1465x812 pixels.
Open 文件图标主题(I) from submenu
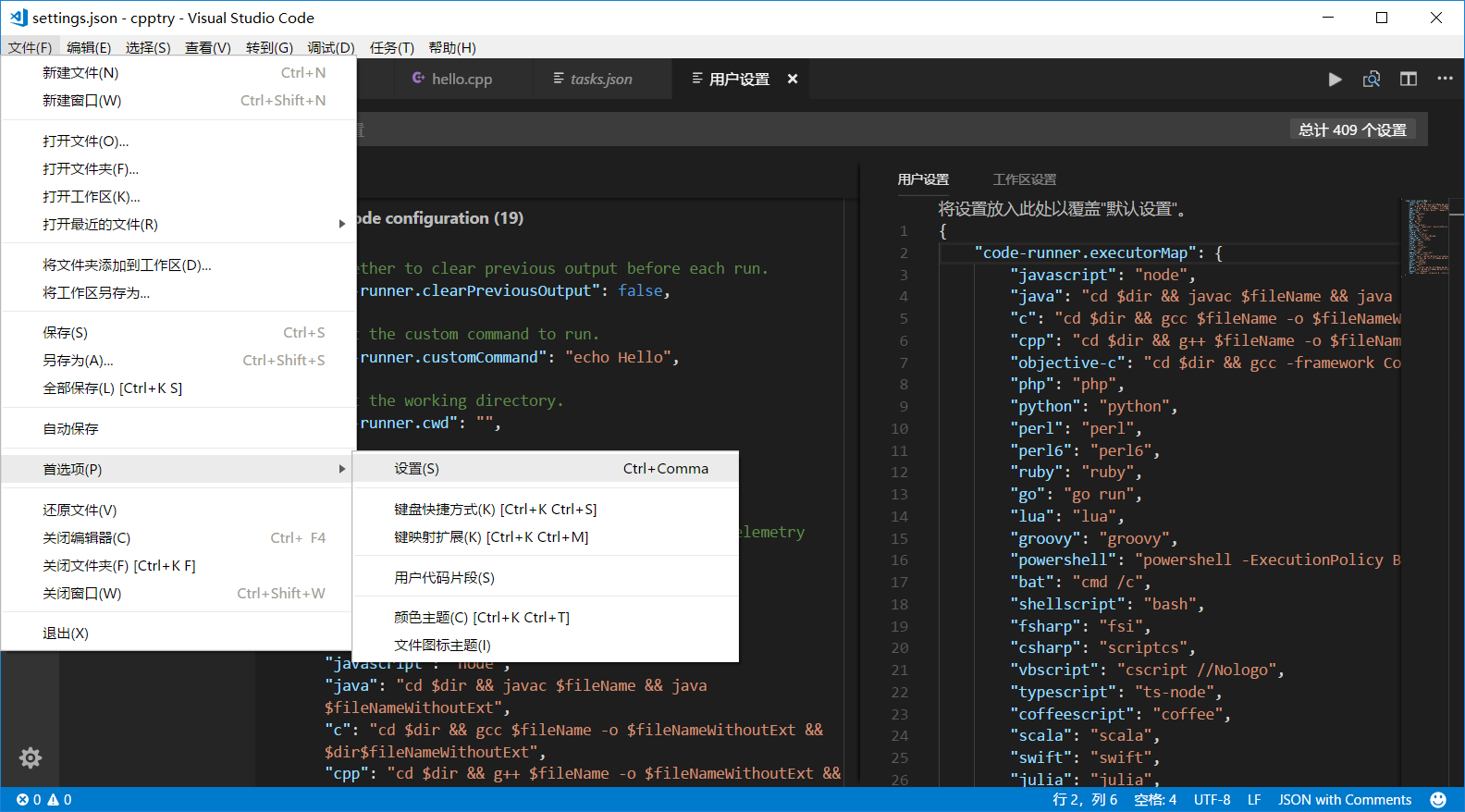pyautogui.click(x=546, y=646)
